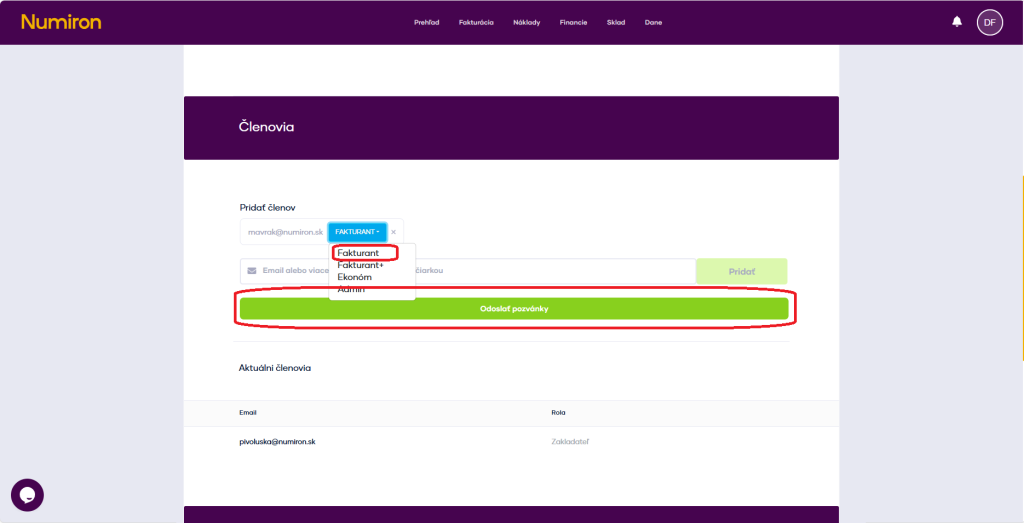Pick the Ekonóm role option
Screen dimensions: 1024x523
tap(355, 277)
